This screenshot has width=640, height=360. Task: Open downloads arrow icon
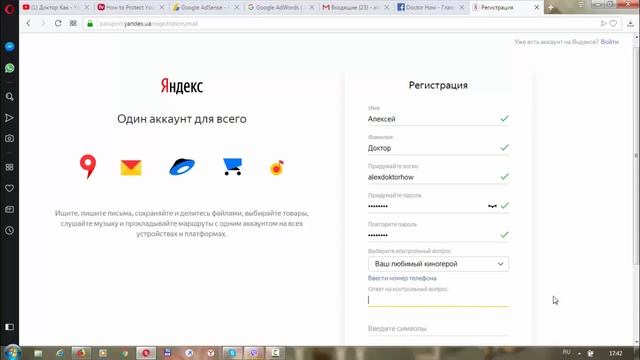click(x=631, y=24)
